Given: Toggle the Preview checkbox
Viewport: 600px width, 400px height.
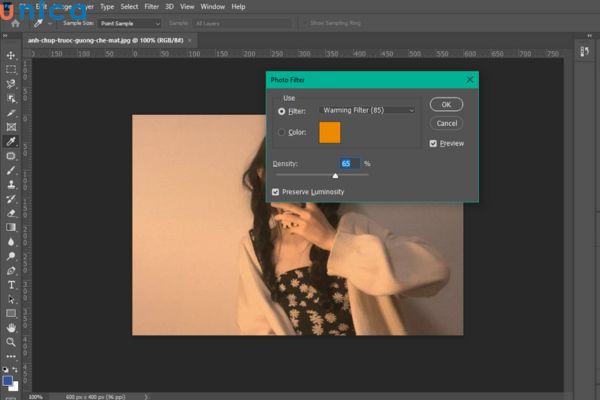Looking at the screenshot, I should [433, 143].
